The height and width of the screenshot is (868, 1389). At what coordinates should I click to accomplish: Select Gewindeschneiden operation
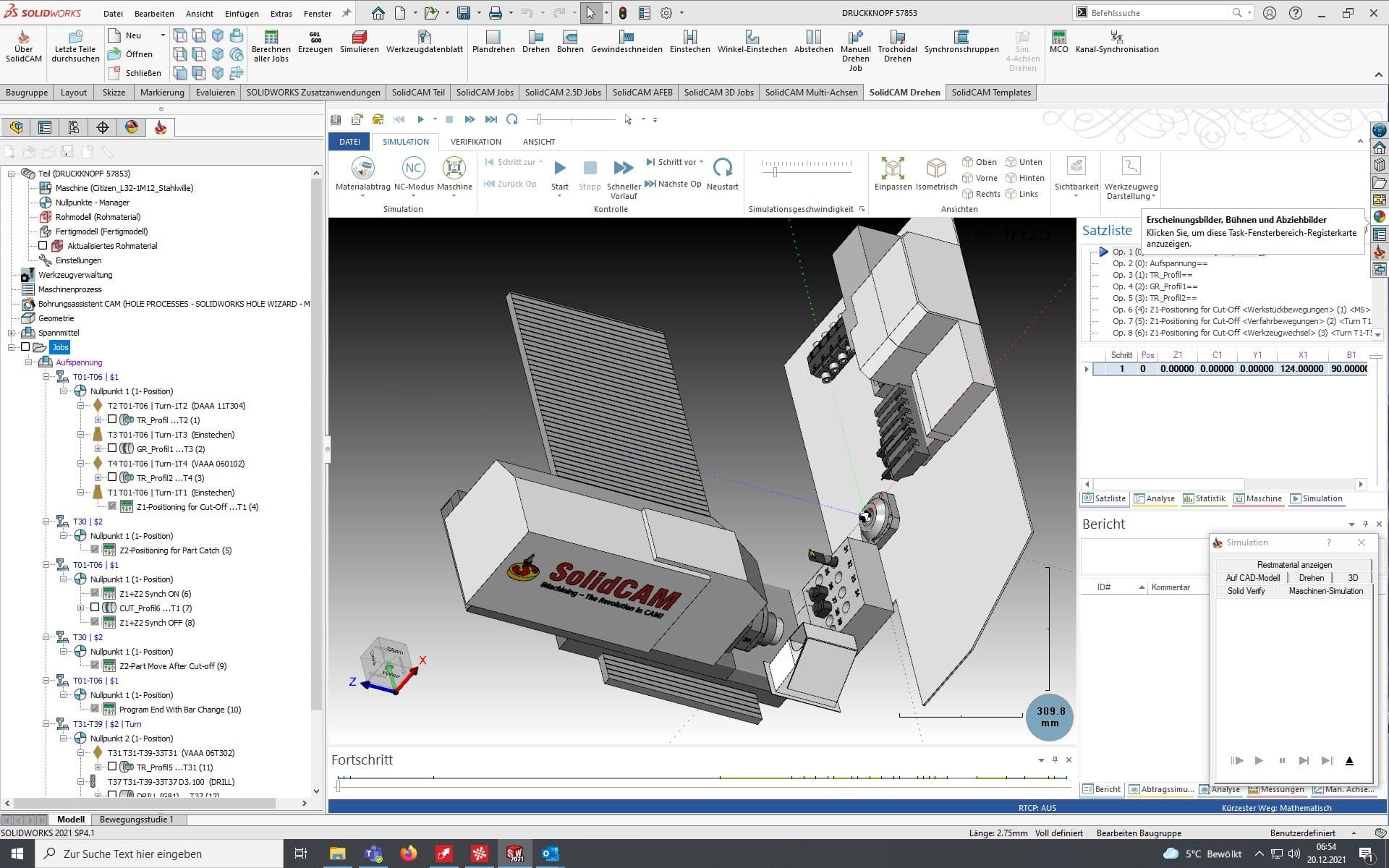626,42
